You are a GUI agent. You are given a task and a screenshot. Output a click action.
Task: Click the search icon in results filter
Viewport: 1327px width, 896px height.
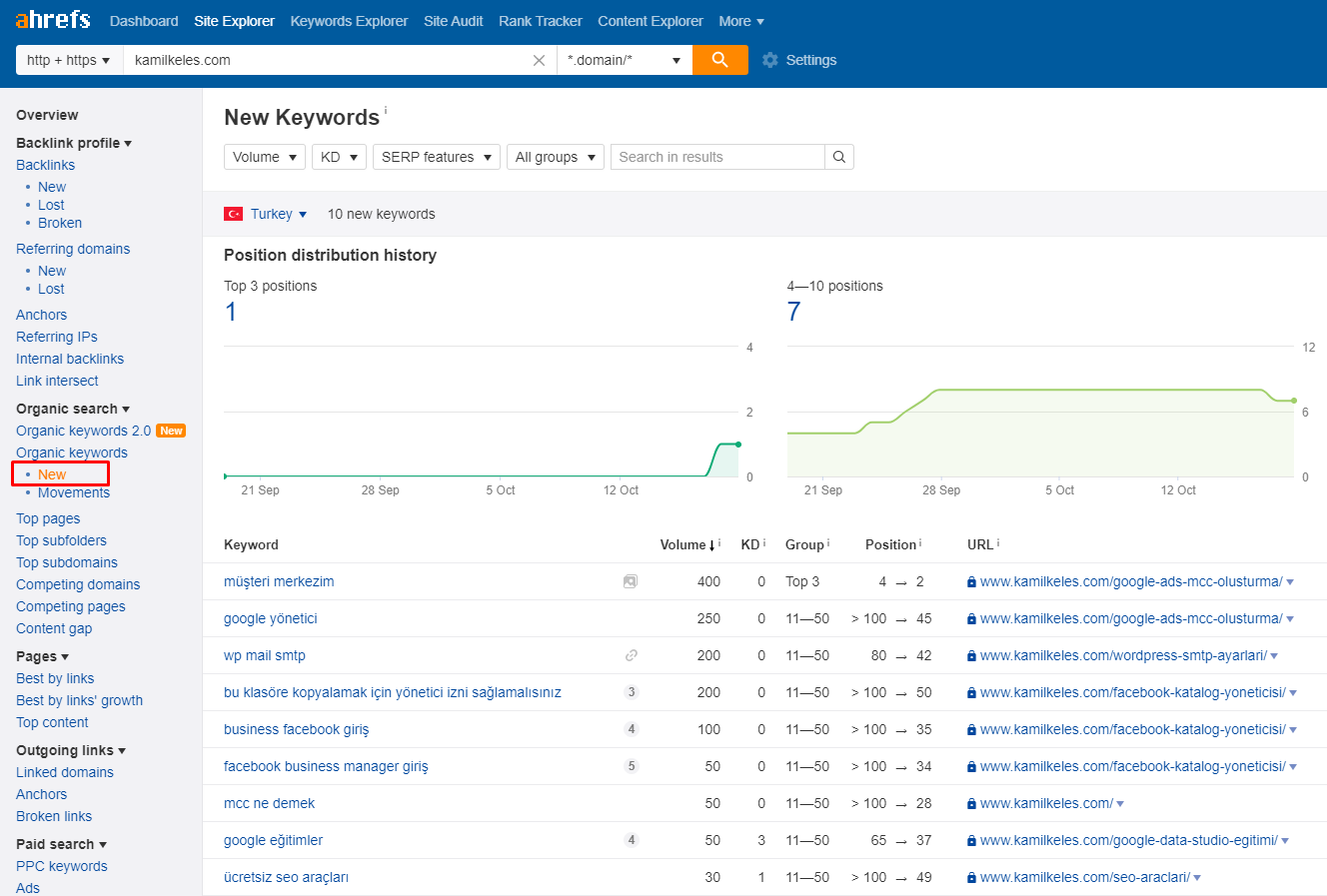coord(839,157)
